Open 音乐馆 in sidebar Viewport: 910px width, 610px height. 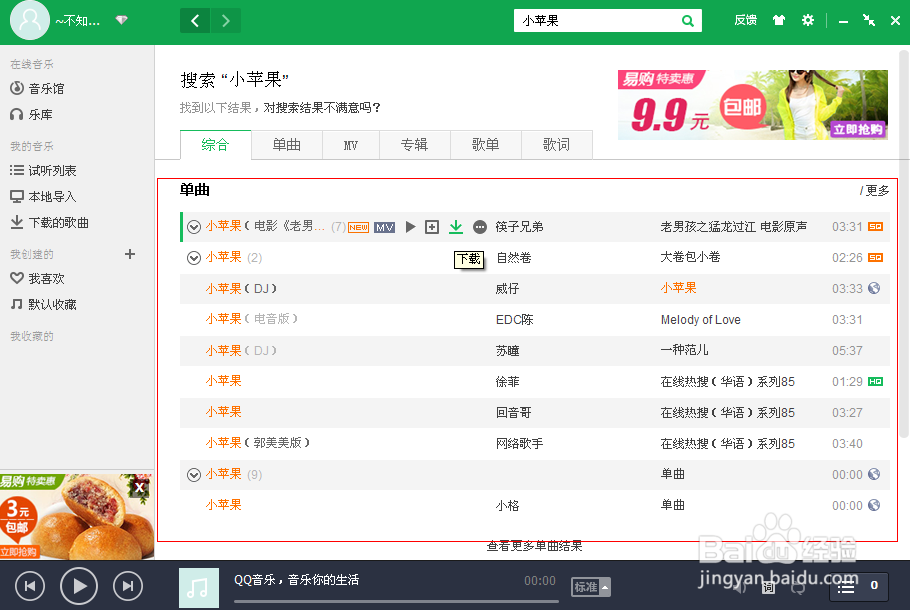pyautogui.click(x=37, y=88)
